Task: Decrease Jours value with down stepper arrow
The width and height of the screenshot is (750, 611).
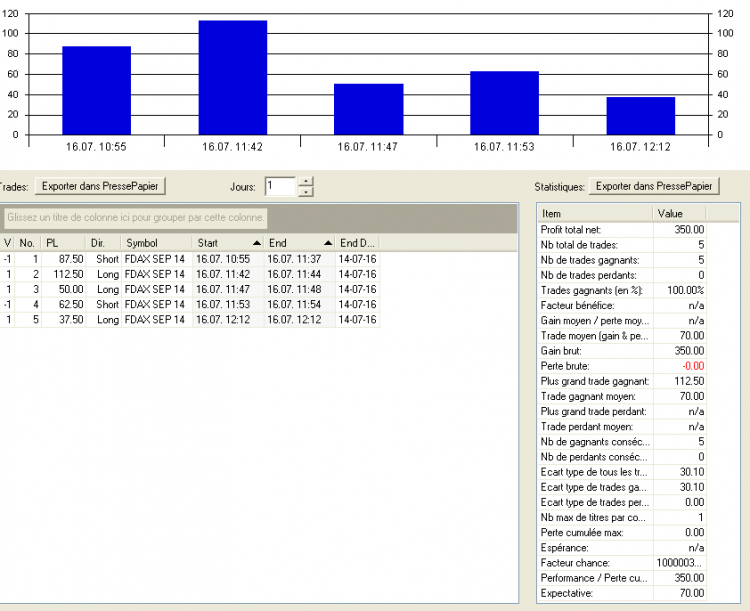Action: coord(306,192)
